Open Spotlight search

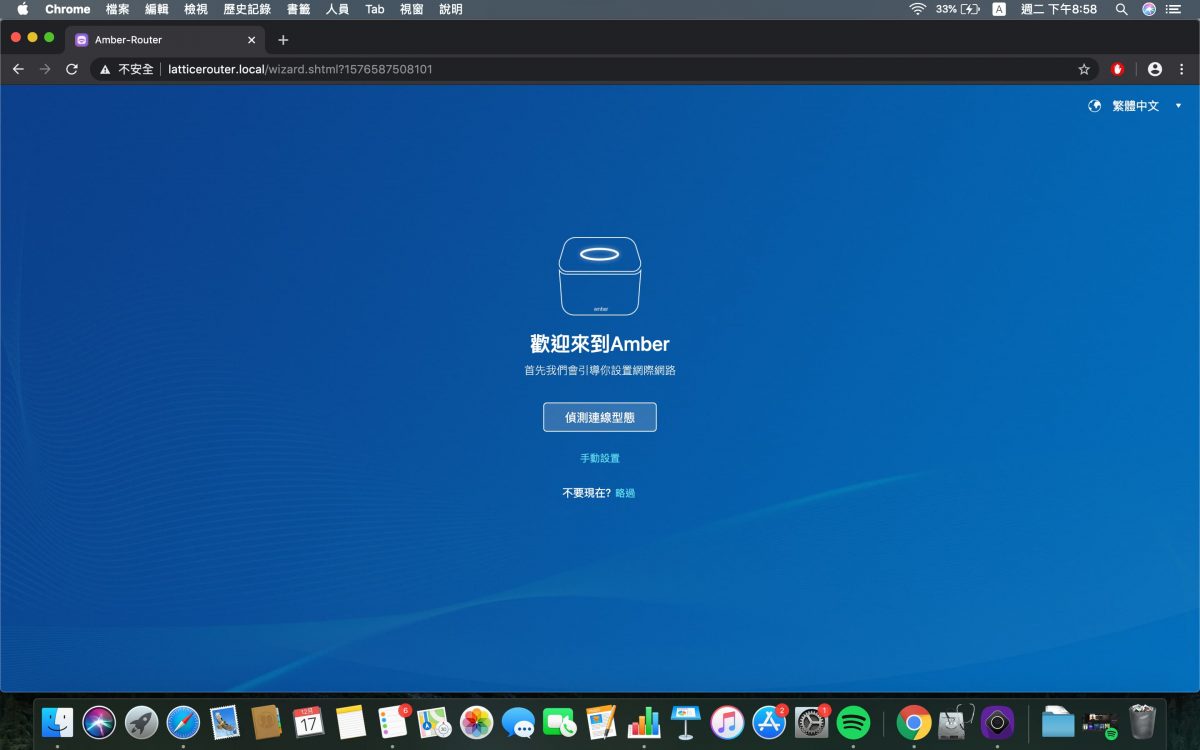click(1122, 9)
